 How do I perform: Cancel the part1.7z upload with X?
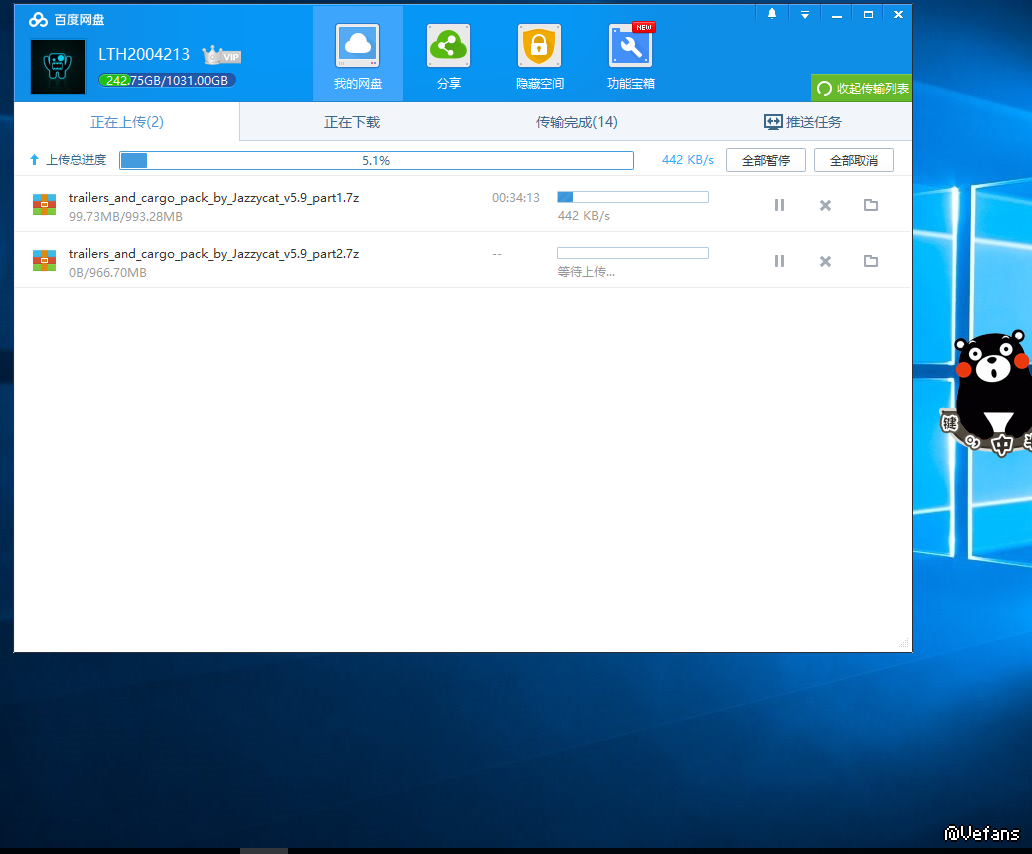tap(825, 205)
